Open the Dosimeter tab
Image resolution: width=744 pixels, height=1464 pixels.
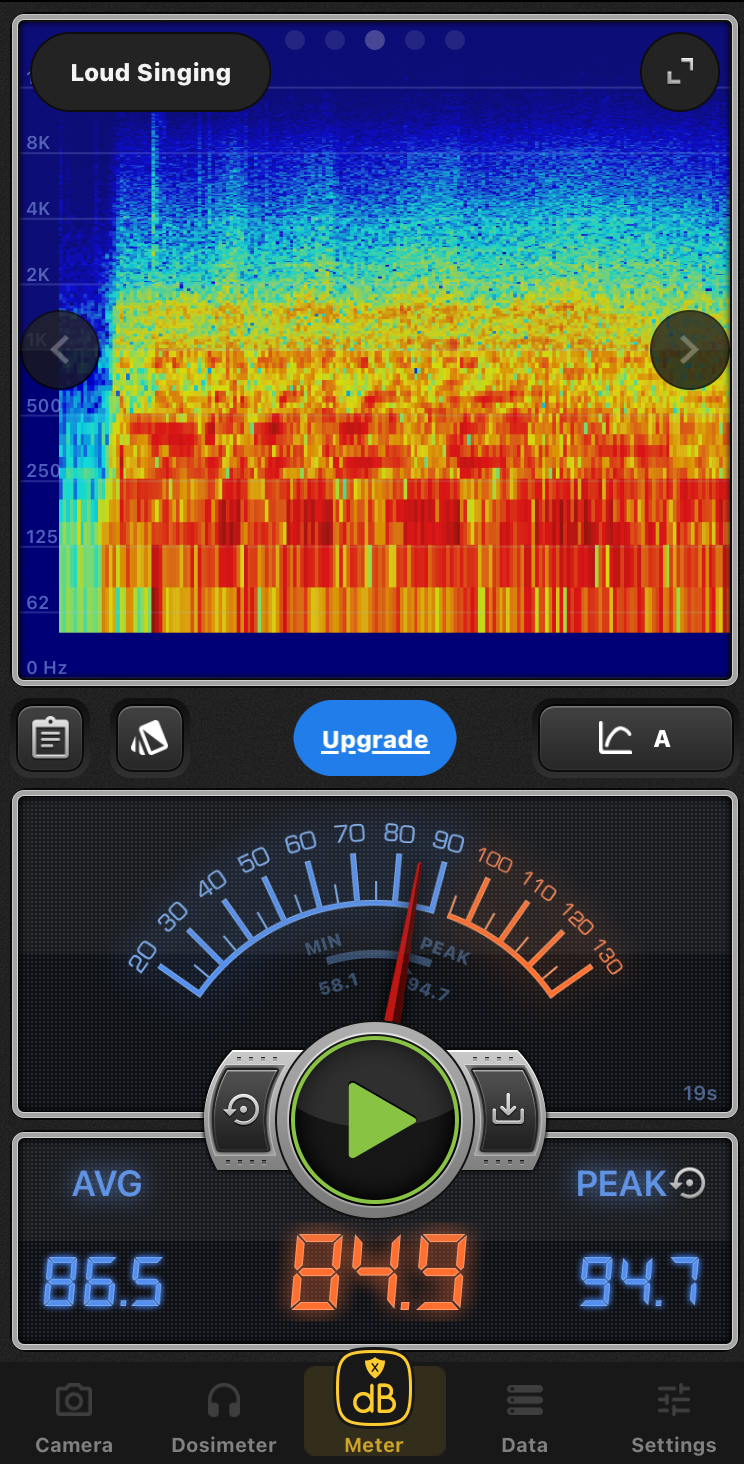click(x=224, y=1417)
